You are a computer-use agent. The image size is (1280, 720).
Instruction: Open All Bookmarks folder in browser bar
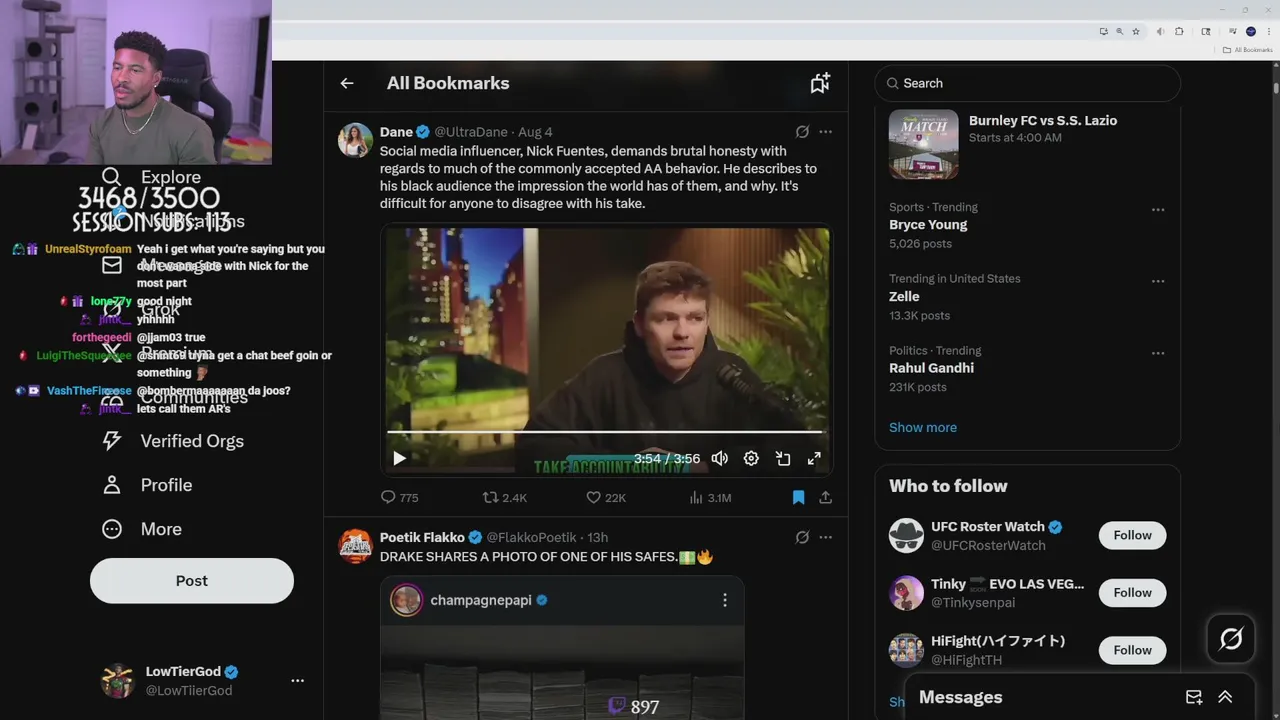point(1247,49)
